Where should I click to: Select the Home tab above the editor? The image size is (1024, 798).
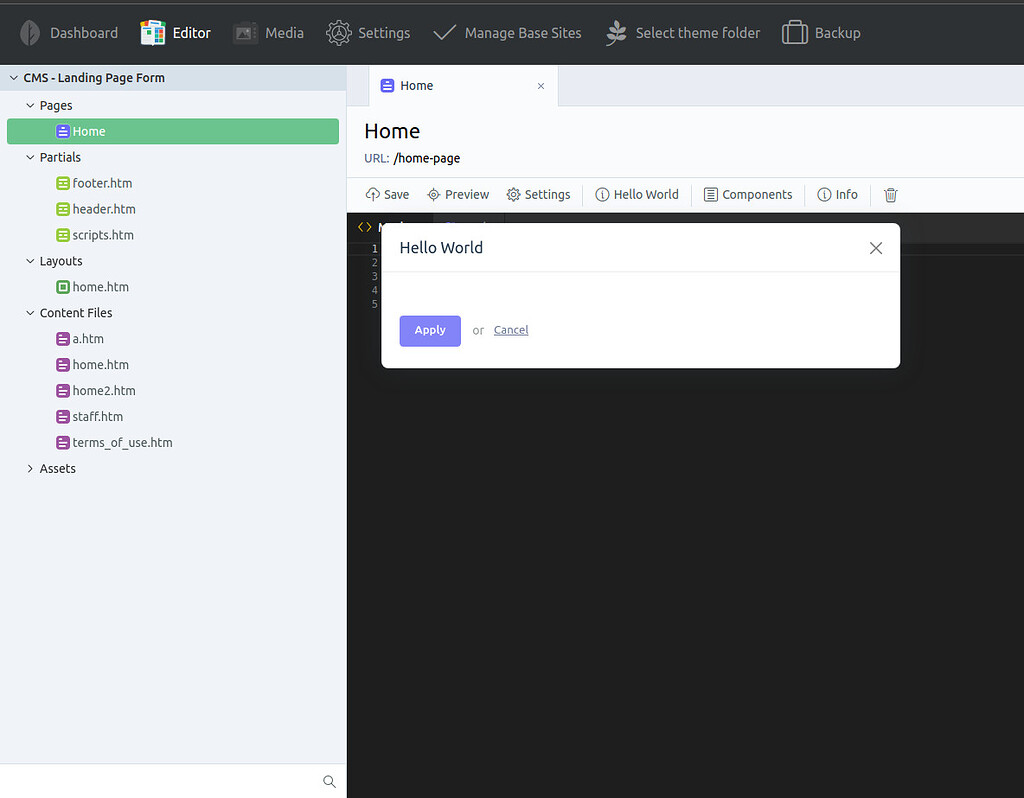pos(414,85)
